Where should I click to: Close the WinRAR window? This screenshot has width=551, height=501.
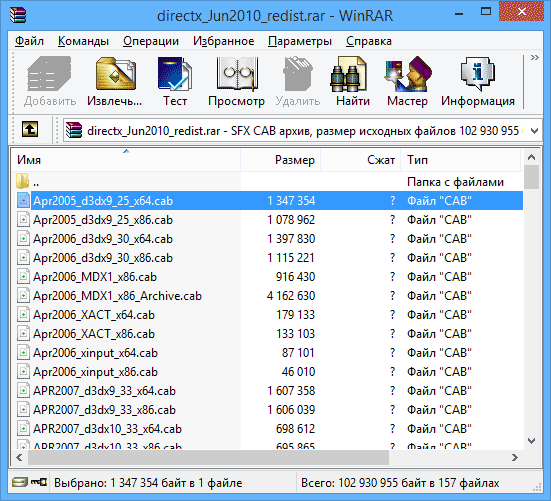pos(521,11)
